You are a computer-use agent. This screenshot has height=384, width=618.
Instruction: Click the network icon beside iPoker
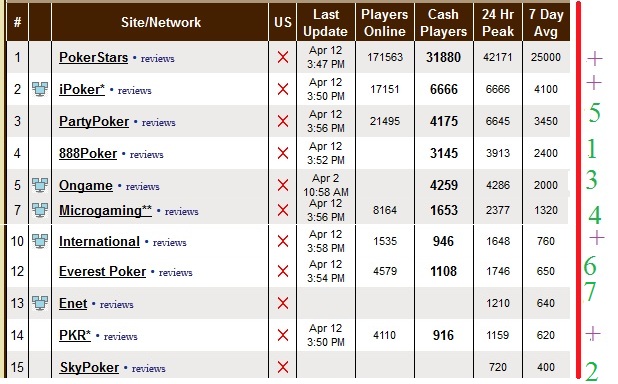pyautogui.click(x=40, y=89)
